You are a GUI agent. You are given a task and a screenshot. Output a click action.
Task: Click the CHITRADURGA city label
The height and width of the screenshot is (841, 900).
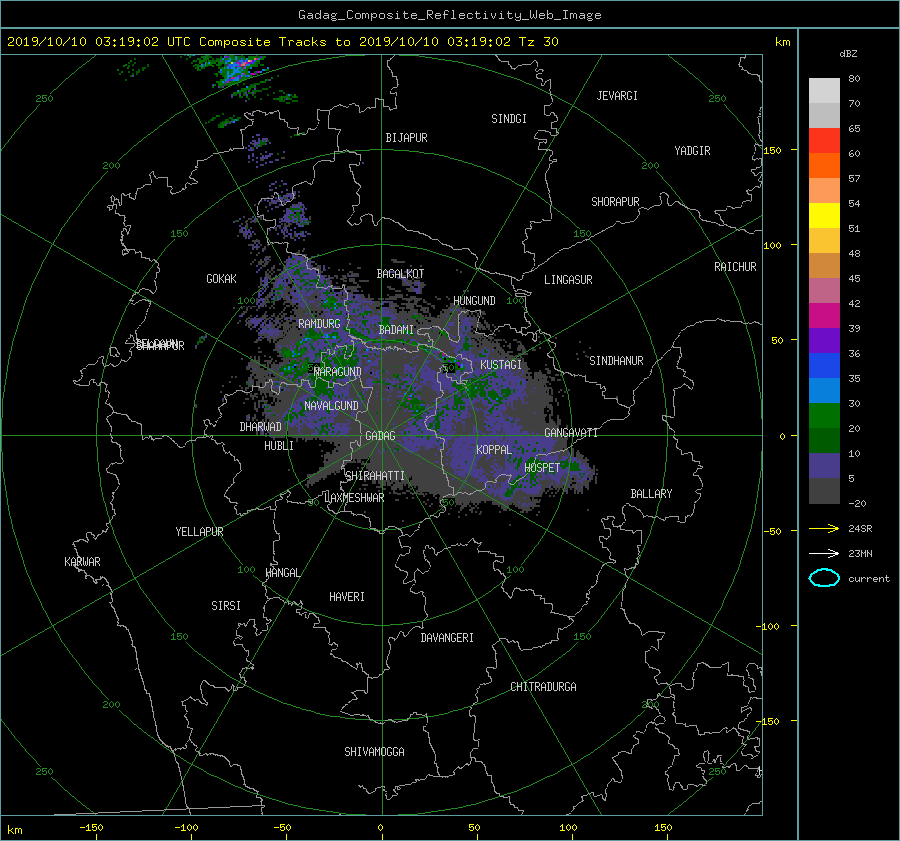click(543, 687)
